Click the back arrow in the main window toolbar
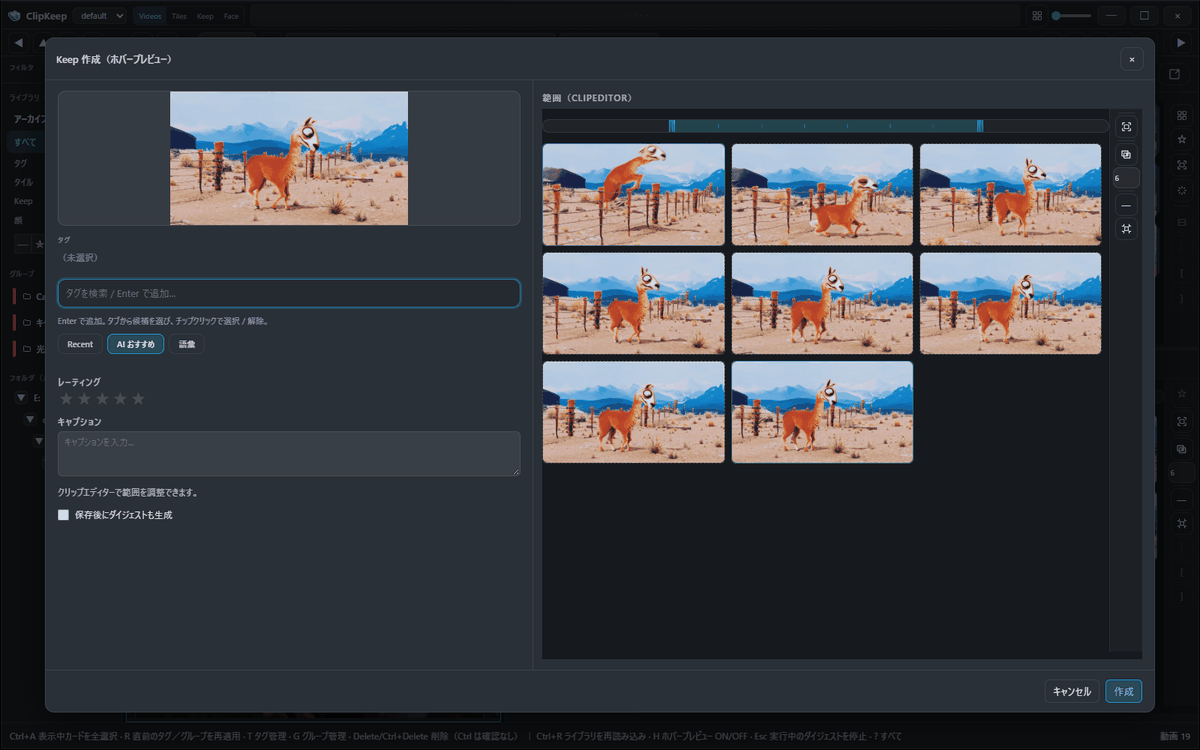Screen dimensions: 1200x750 click(18, 43)
